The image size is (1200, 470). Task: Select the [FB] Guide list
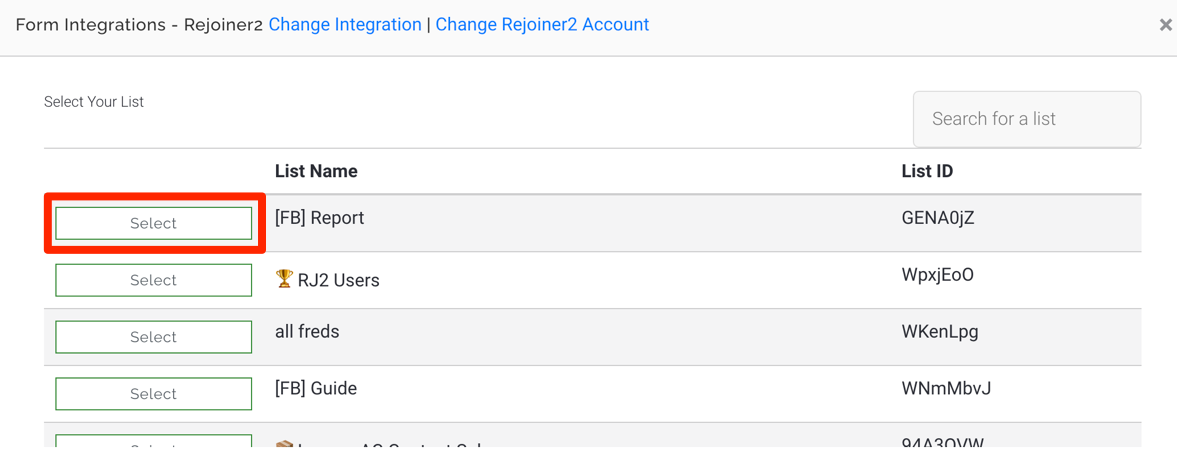153,394
